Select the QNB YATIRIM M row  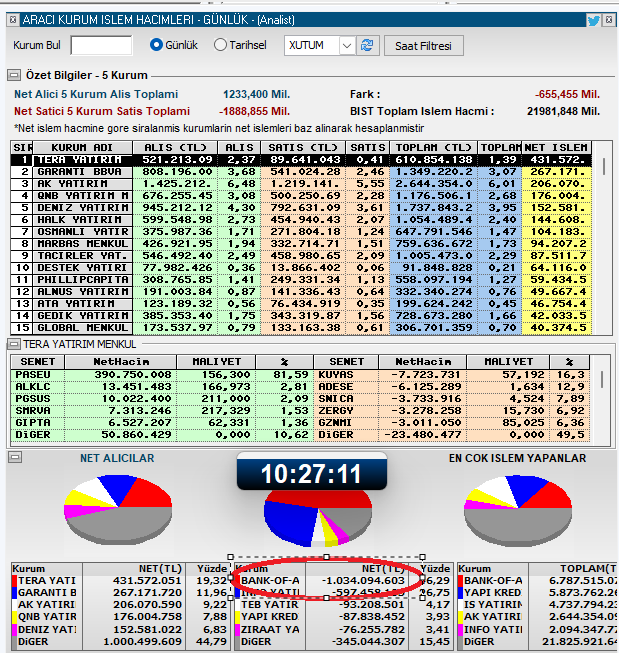coord(301,196)
